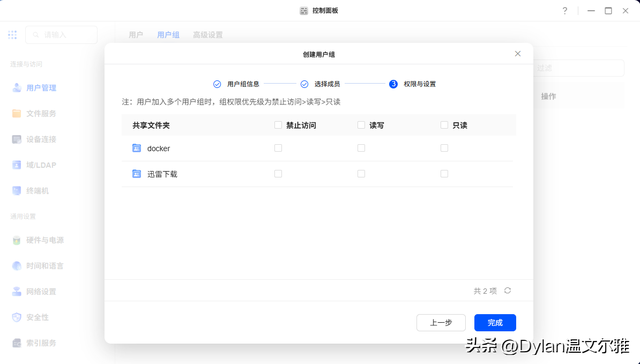Open 设备连接 in the sidebar
This screenshot has height=364, width=640.
pyautogui.click(x=34, y=139)
